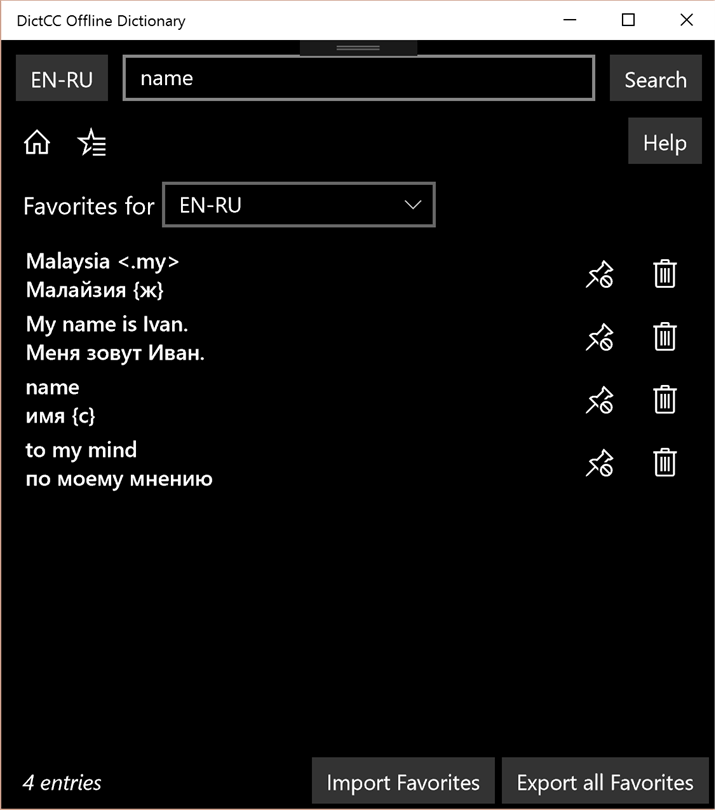
Task: Unpin the Malaysia favorite entry
Action: point(599,275)
